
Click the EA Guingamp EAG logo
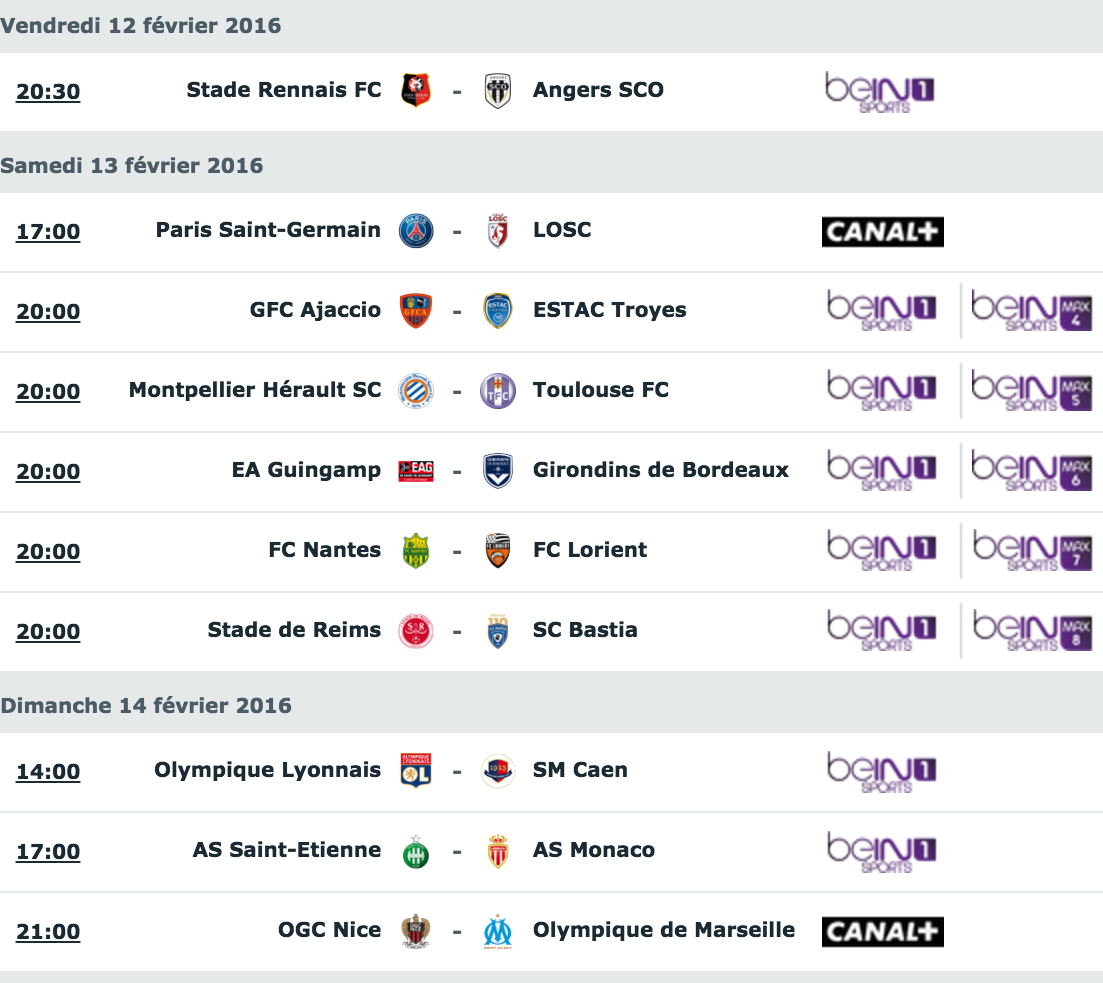[x=416, y=471]
